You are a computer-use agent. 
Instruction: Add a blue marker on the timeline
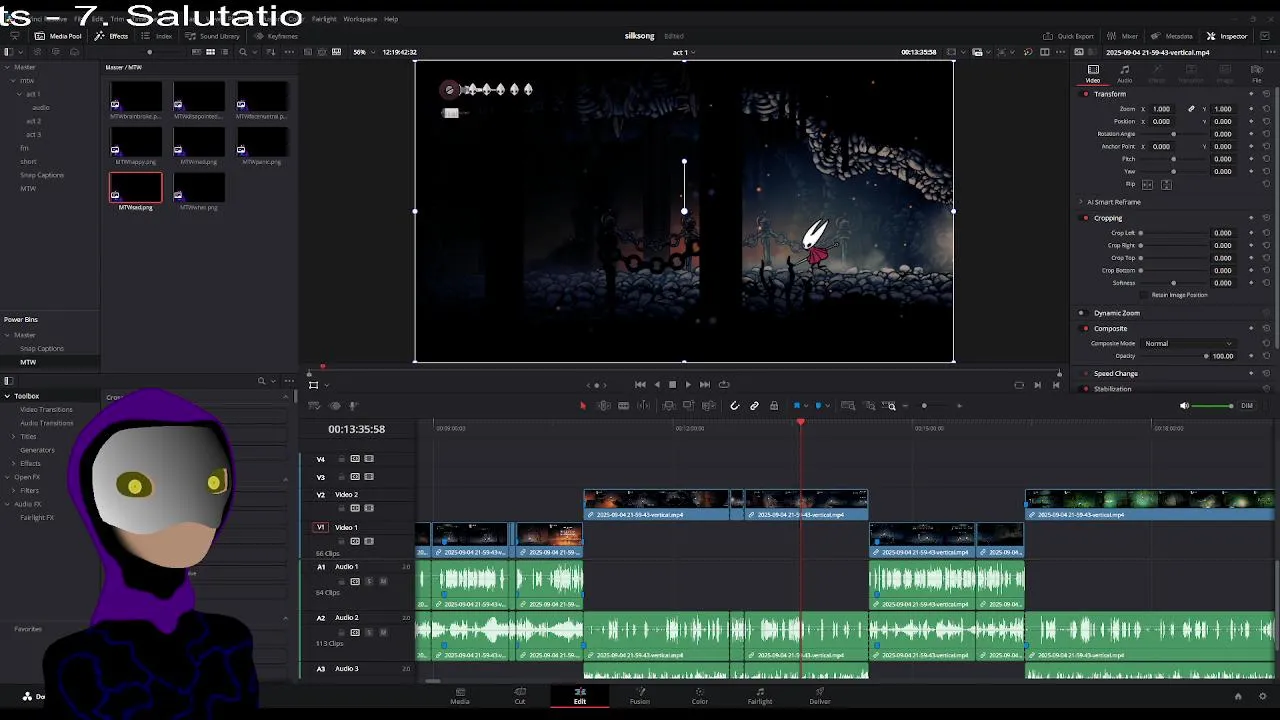pyautogui.click(x=818, y=406)
